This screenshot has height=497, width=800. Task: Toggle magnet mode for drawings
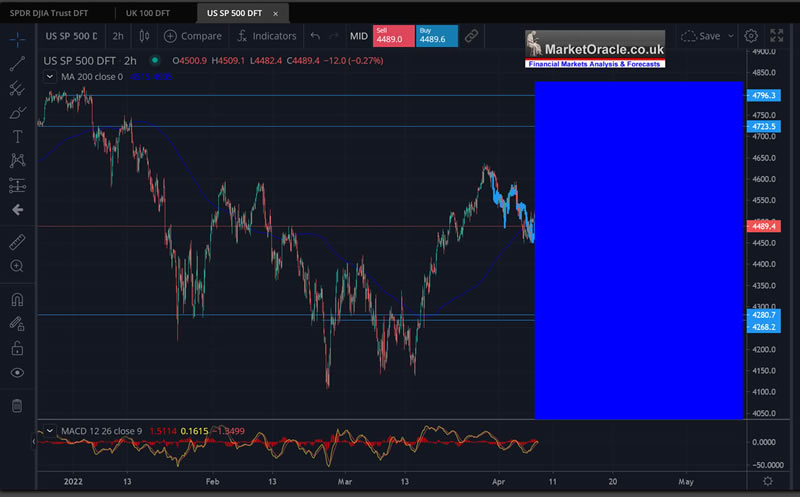(17, 299)
